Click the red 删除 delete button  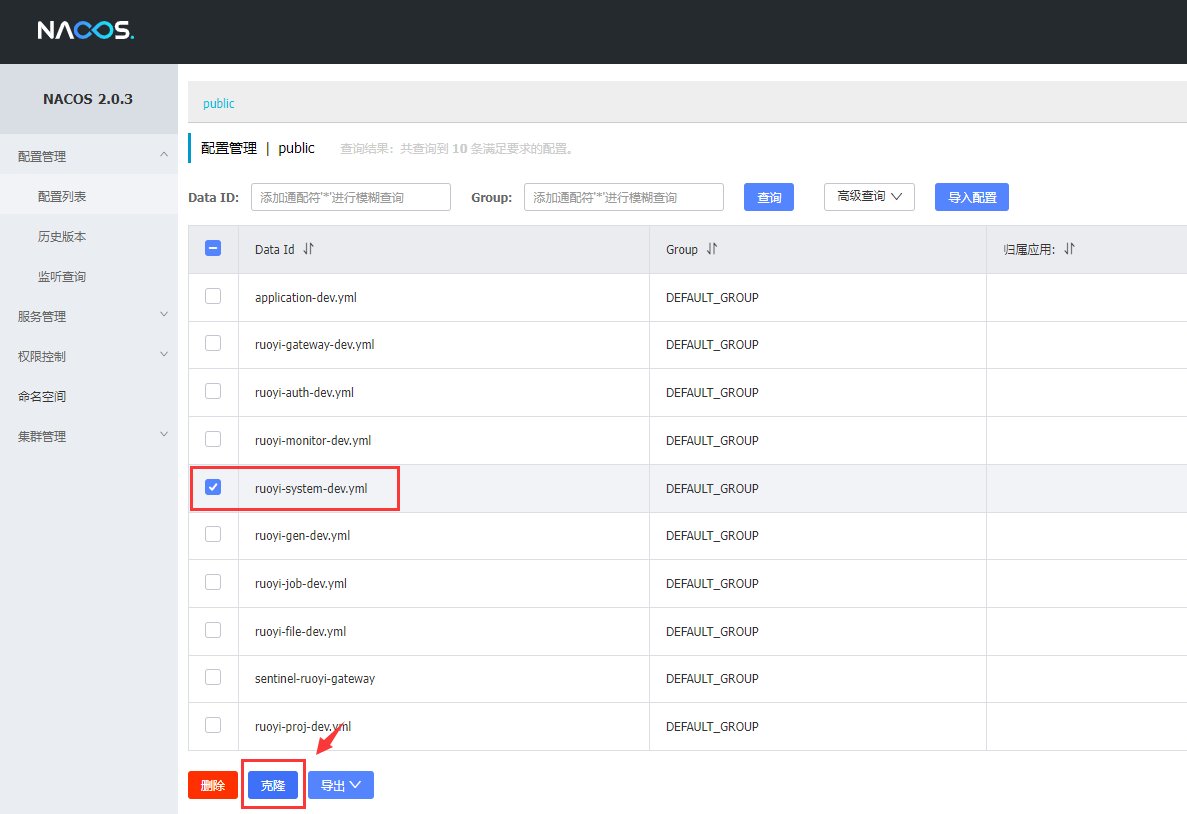[213, 785]
